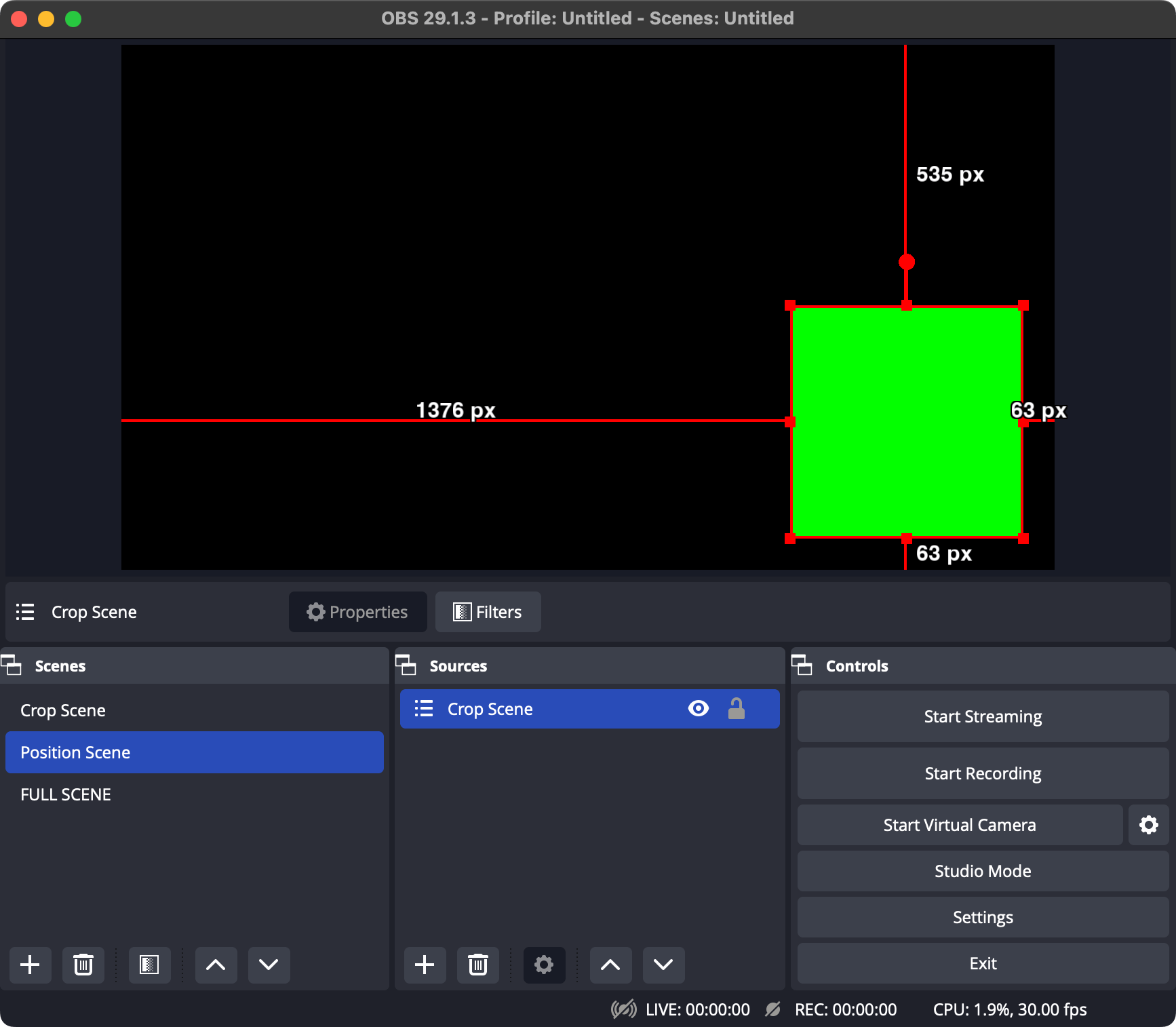Enable Studio Mode

coord(982,871)
